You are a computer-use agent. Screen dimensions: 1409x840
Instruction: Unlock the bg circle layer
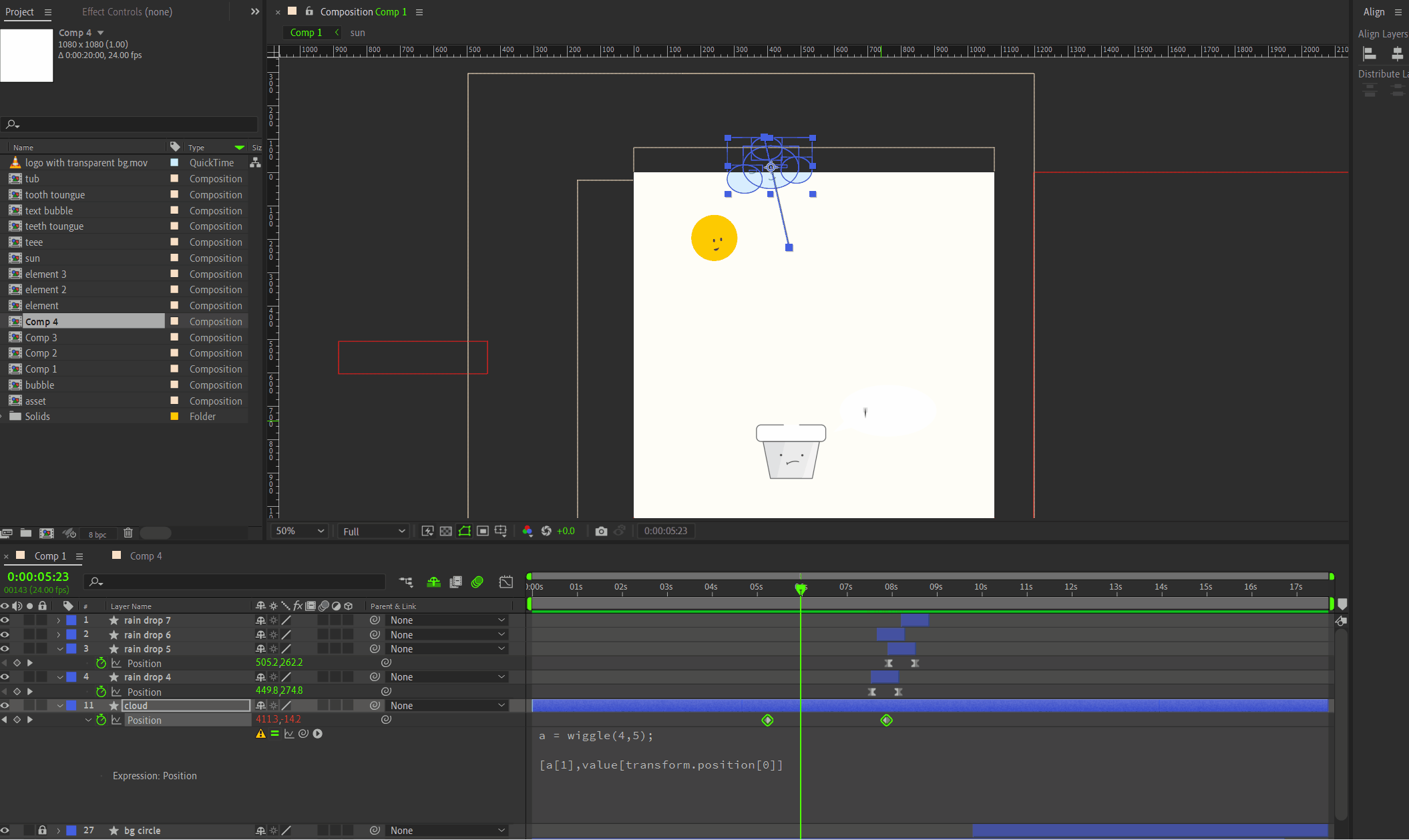tap(42, 830)
